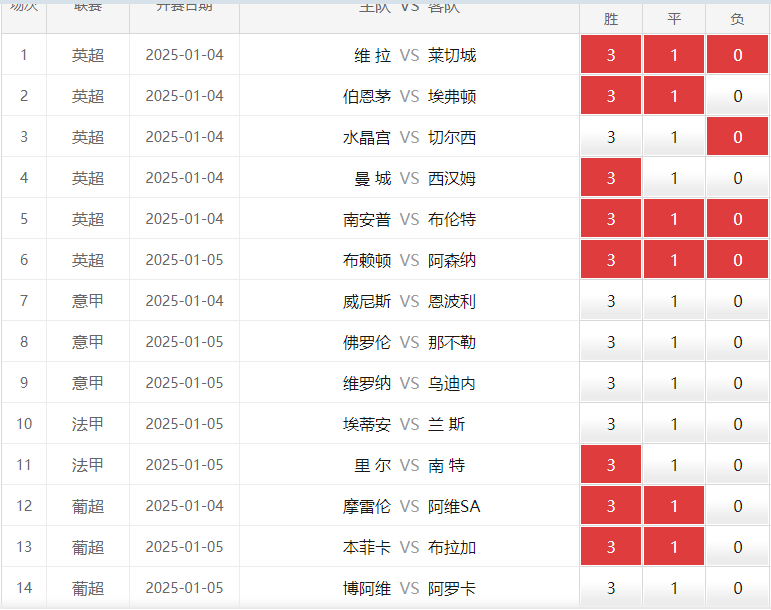Select win (3) for 维罗纳 VS 乌迪内
Screen dimensions: 771x610
(611, 383)
